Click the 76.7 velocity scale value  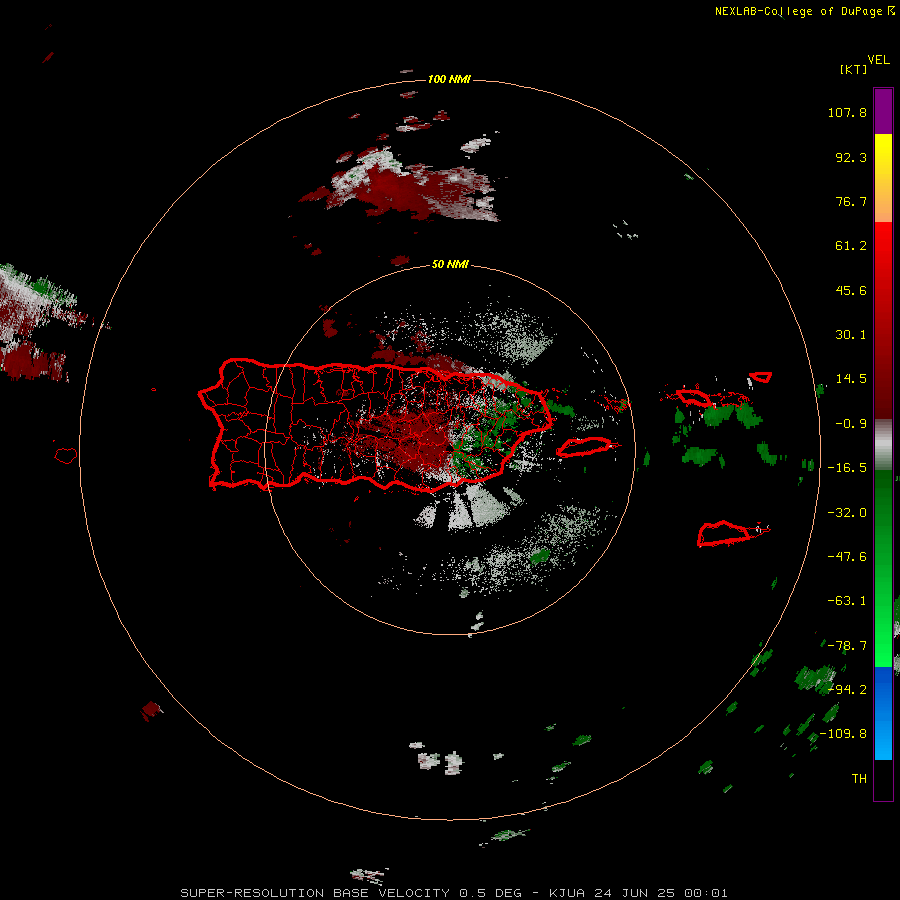851,201
